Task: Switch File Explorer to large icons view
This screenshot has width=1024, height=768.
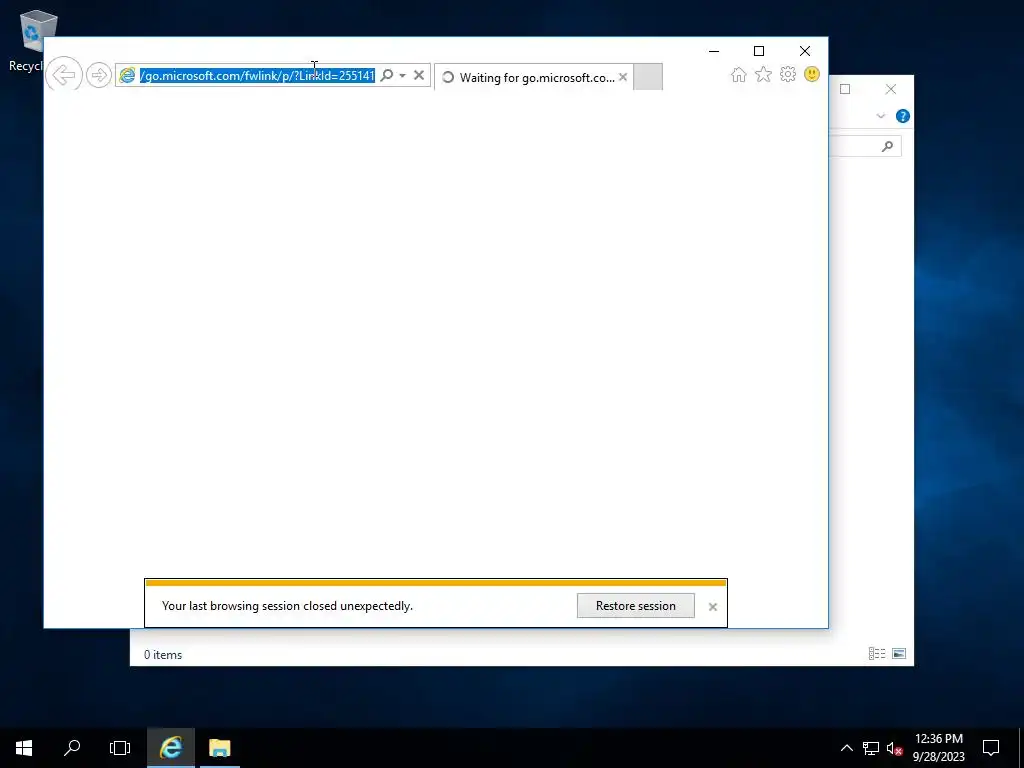Action: 899,654
